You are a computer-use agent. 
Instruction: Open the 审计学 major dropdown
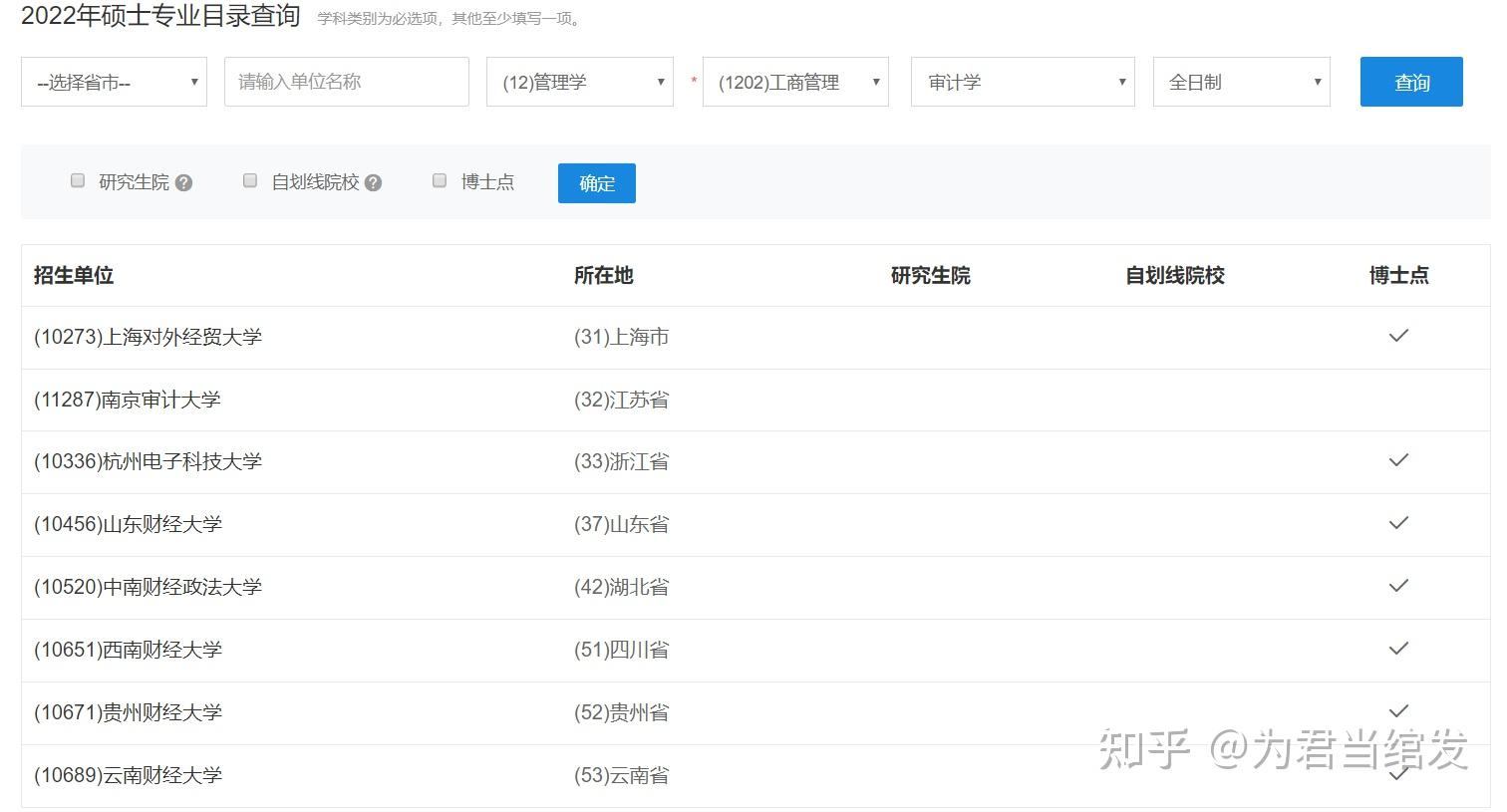coord(1023,82)
